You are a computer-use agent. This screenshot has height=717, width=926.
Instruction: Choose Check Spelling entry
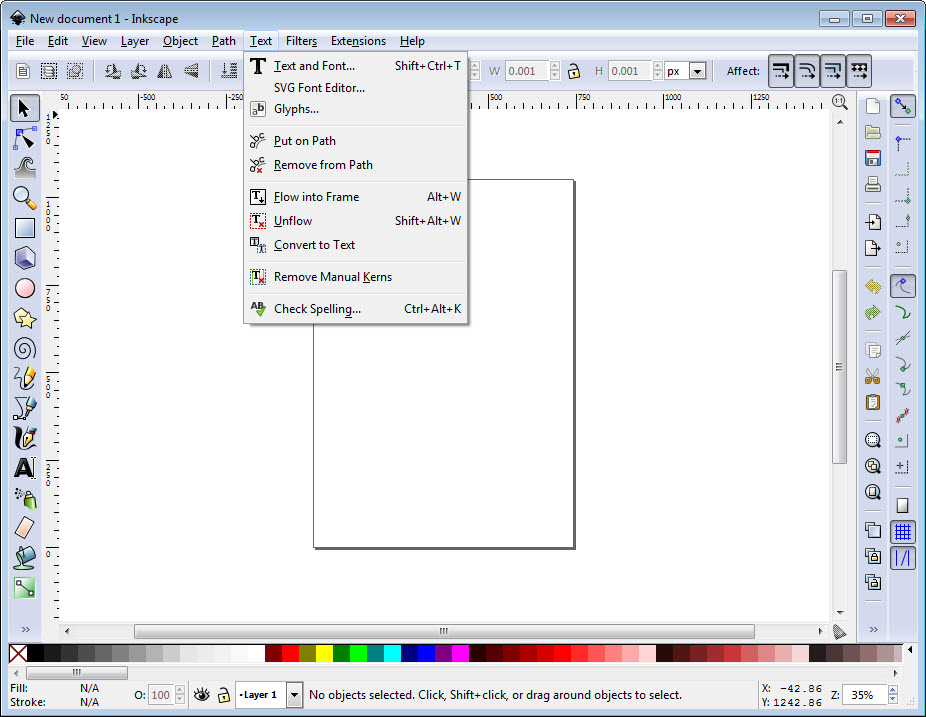click(355, 308)
